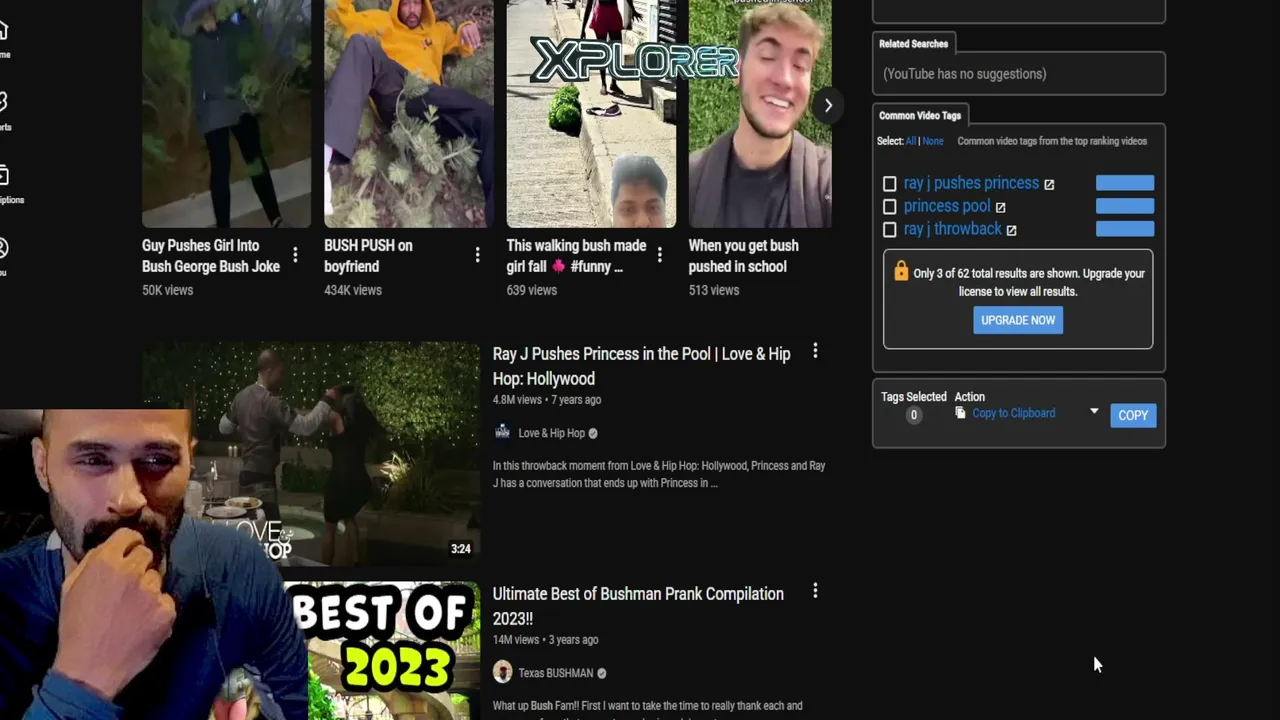1280x720 pixels.
Task: Select All common video tags
Action: click(910, 141)
